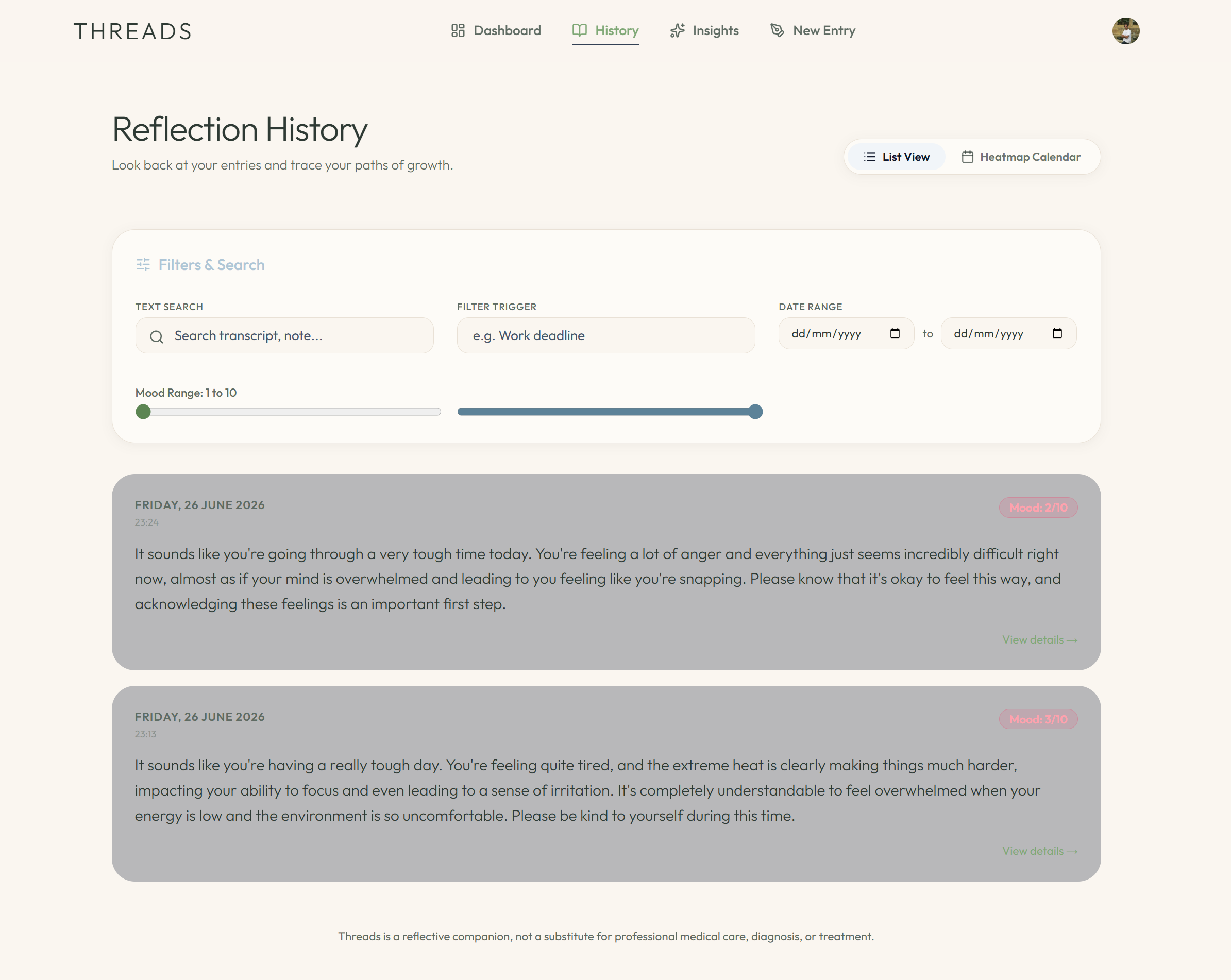Screen dimensions: 1231x980
Task: Click the Insights sparkle icon
Action: point(677,30)
